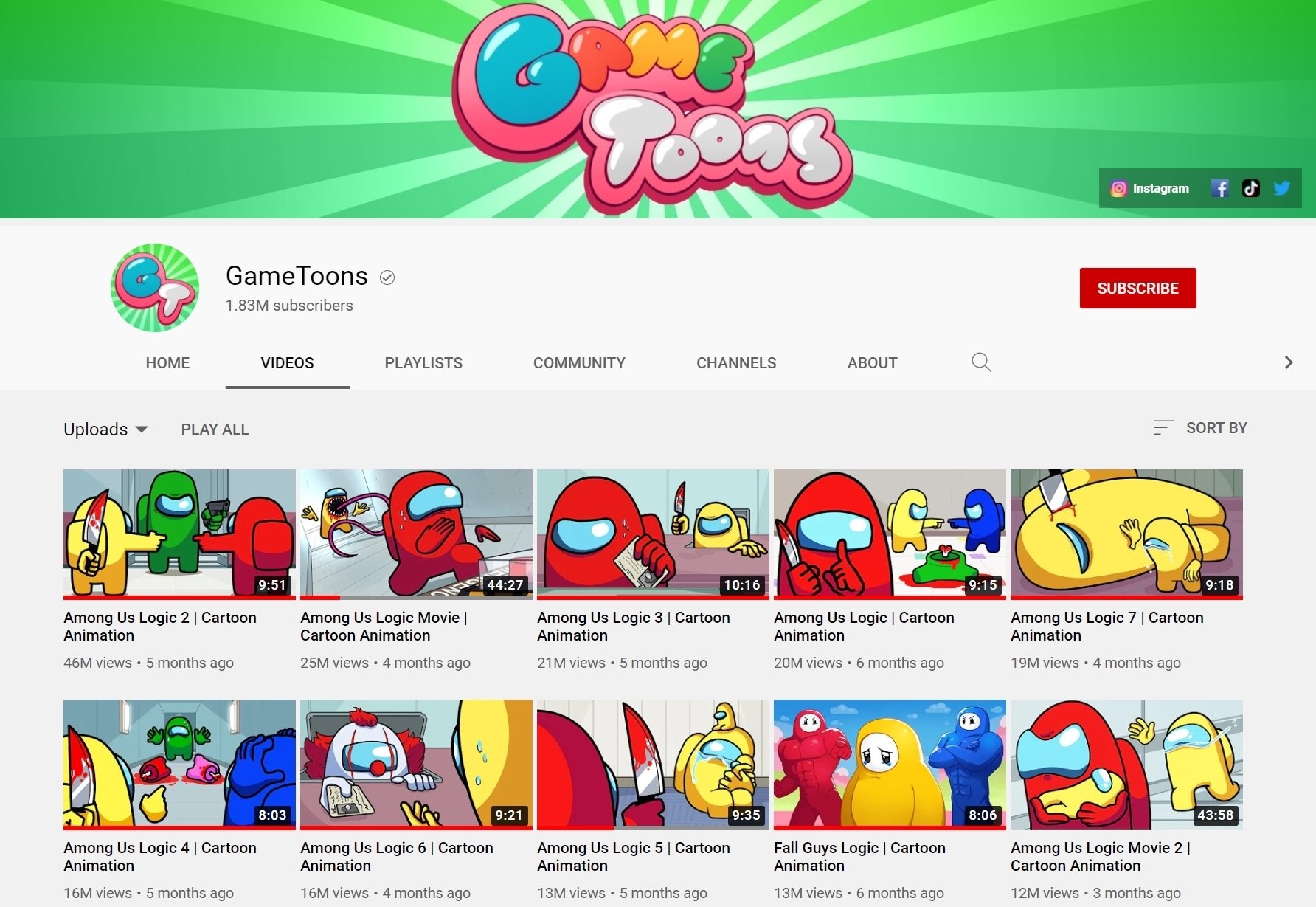The image size is (1316, 907).
Task: Click the GameToons round channel avatar
Action: point(155,288)
